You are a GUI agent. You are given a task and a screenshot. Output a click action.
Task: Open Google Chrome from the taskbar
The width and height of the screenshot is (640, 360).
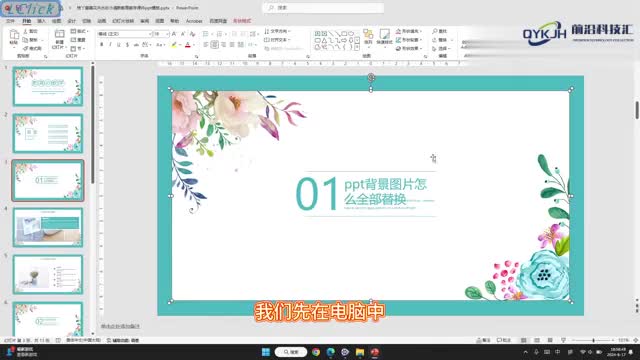point(316,352)
